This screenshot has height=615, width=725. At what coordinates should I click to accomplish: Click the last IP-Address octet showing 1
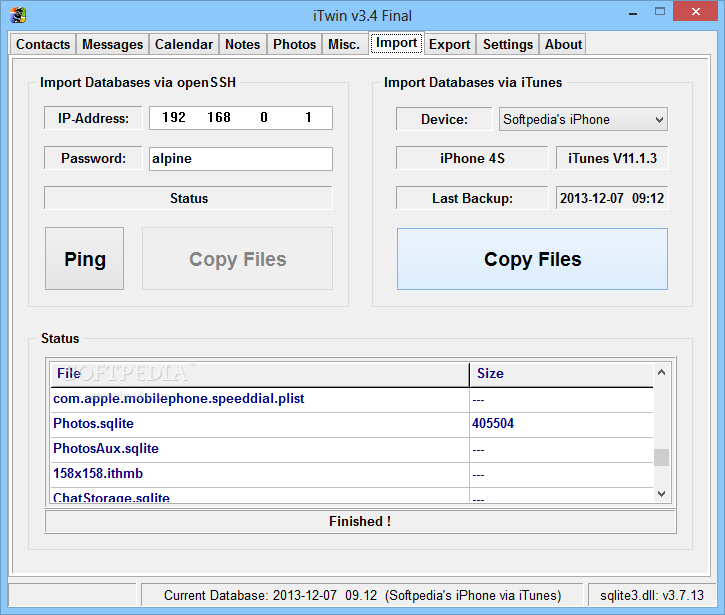click(308, 117)
